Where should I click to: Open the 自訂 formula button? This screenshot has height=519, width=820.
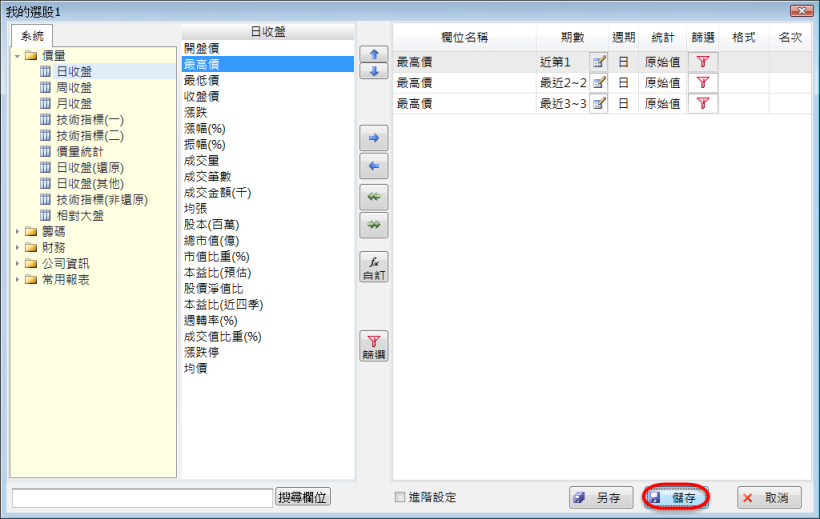tap(373, 266)
